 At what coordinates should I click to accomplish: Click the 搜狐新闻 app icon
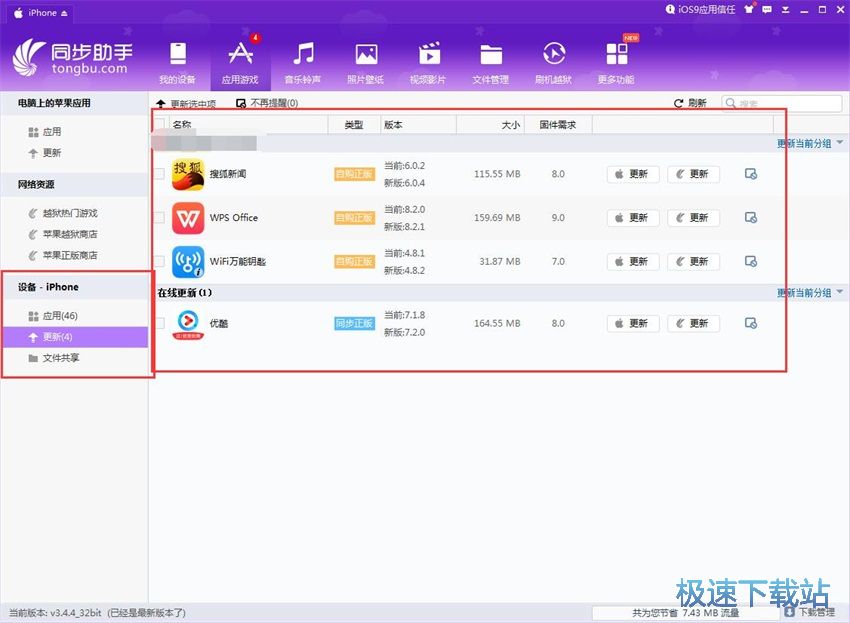pos(188,174)
